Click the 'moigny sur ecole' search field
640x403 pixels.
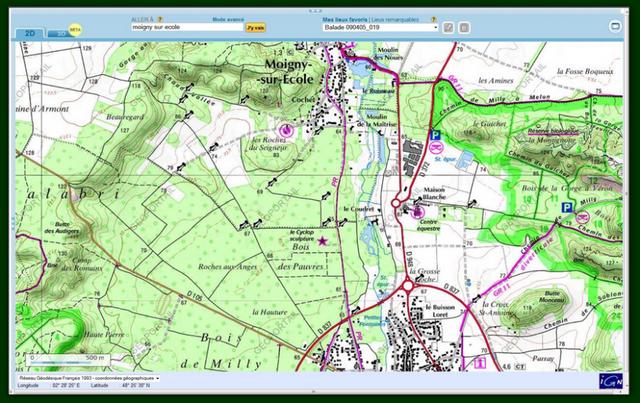(x=187, y=27)
